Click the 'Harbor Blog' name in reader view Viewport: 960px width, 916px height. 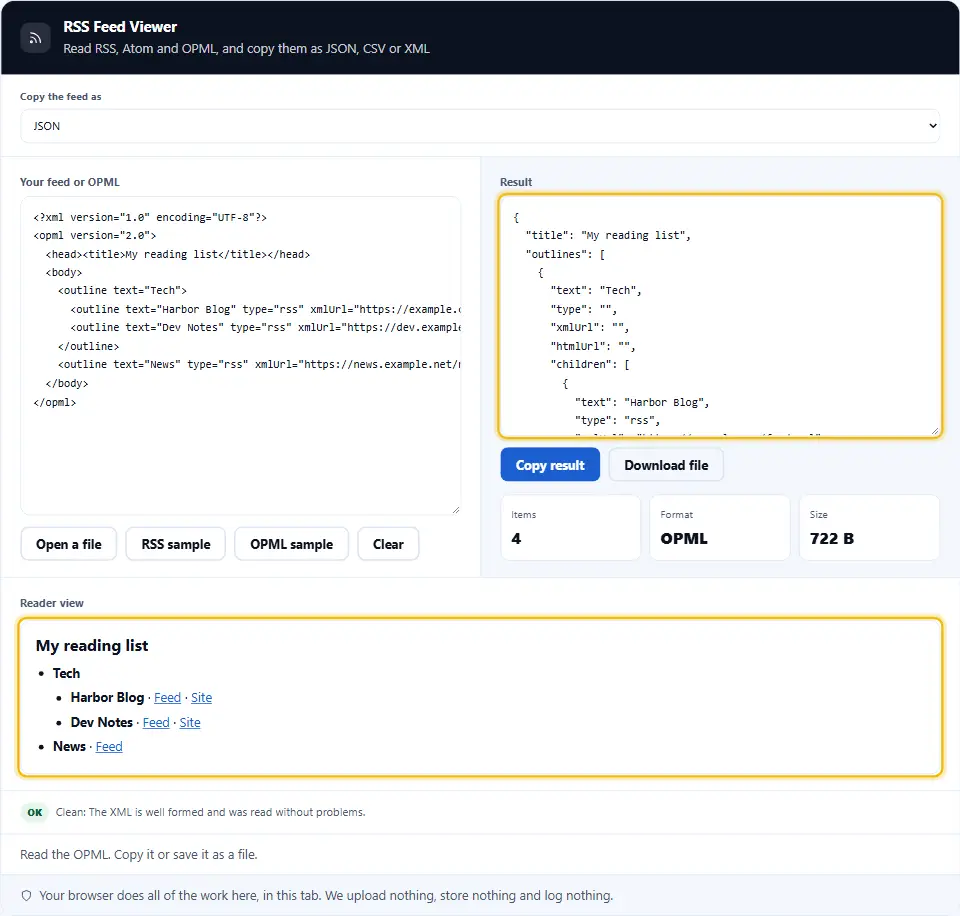coord(107,697)
